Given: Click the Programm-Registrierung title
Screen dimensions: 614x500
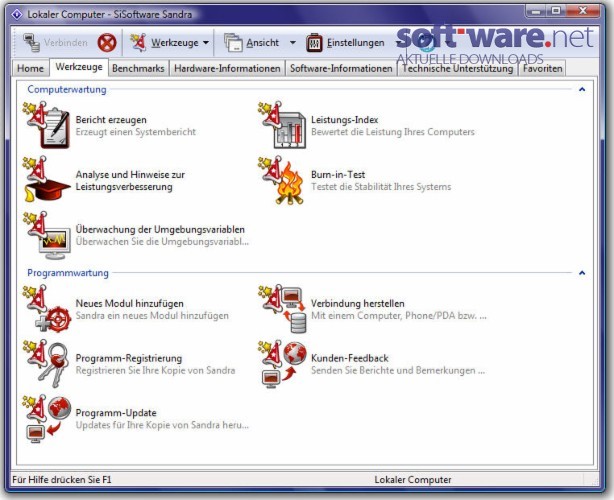Looking at the screenshot, I should [128, 358].
